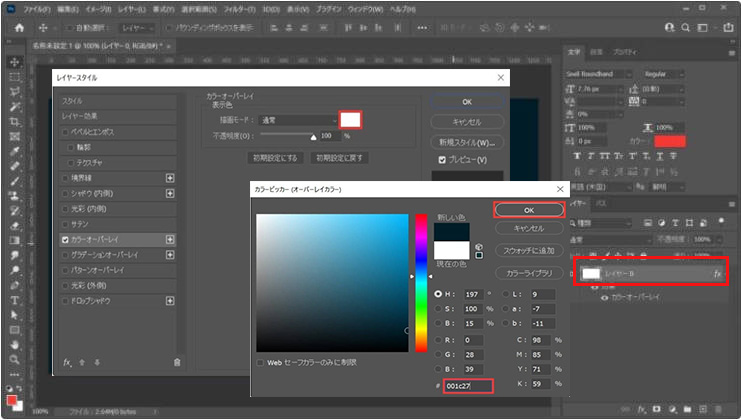The width and height of the screenshot is (741, 420).
Task: Click the add layer mask icon in Layers panel
Action: 656,409
